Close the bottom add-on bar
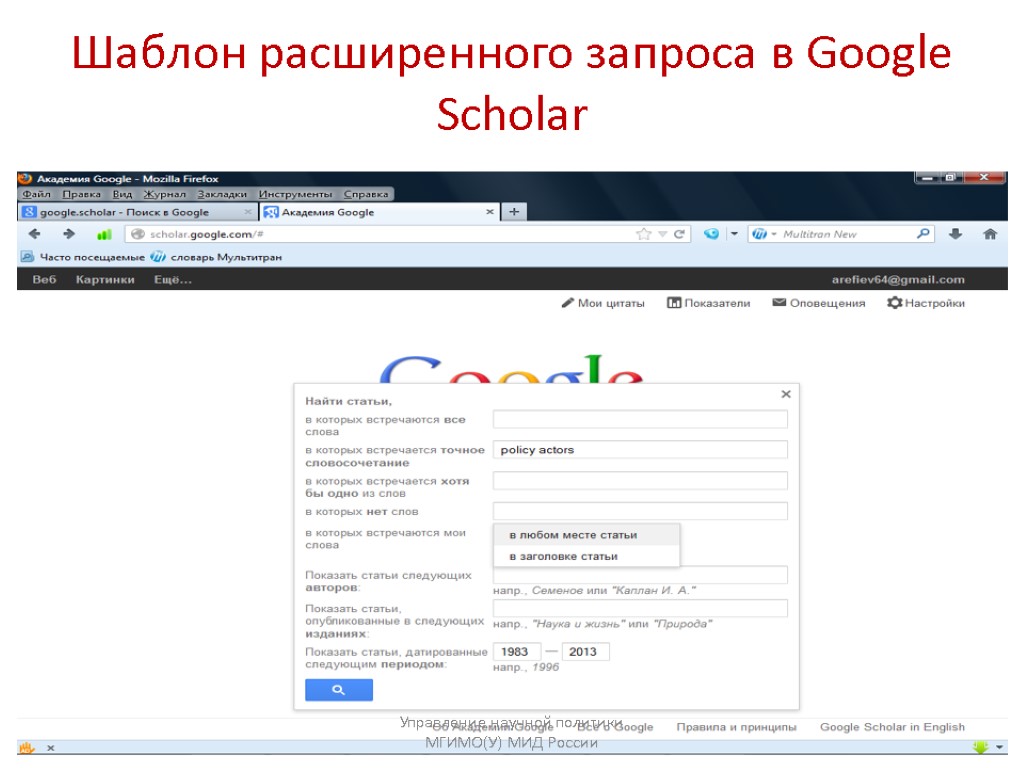The image size is (1024, 768). (50, 748)
